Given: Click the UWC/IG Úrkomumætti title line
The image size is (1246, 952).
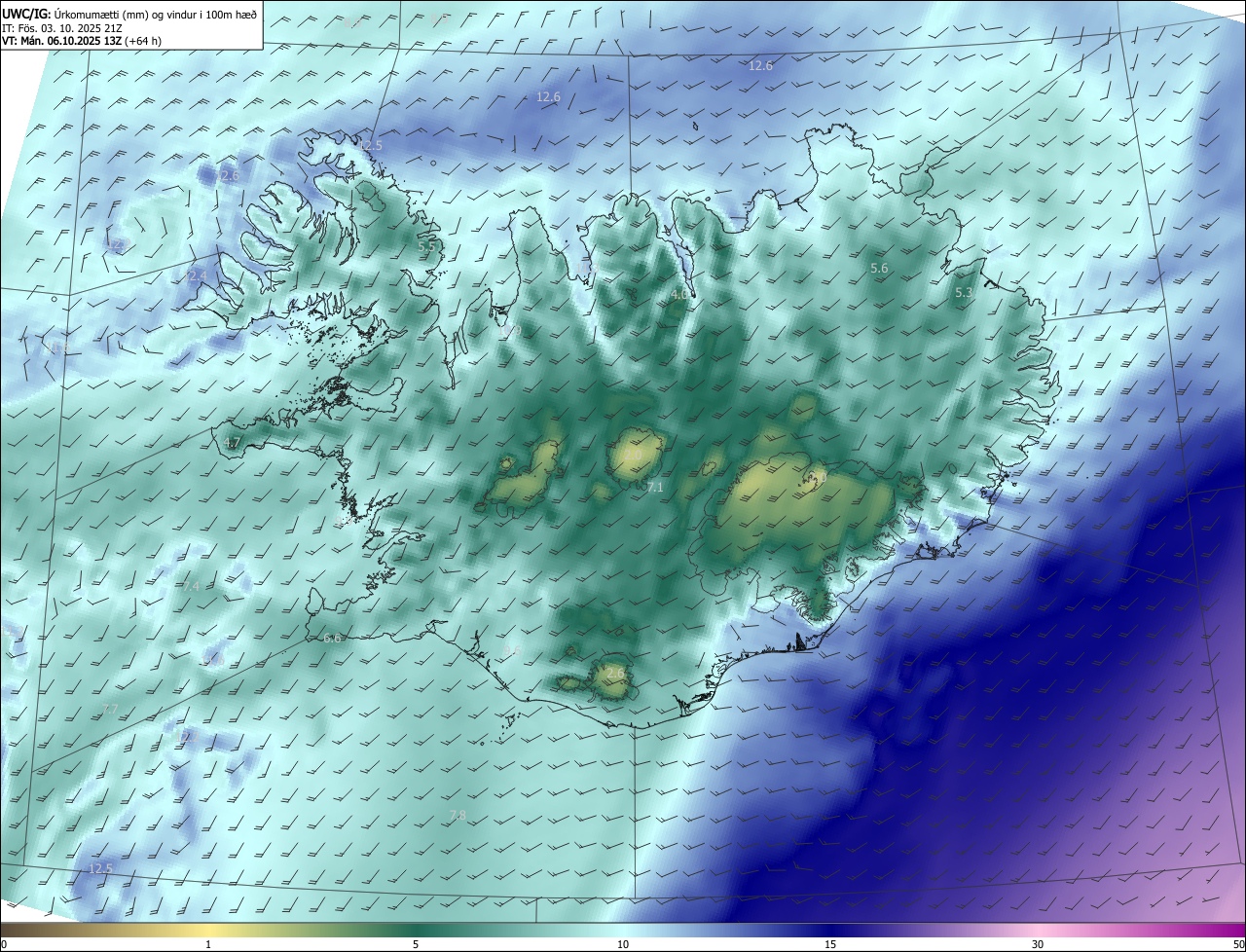Looking at the screenshot, I should 129,14.
